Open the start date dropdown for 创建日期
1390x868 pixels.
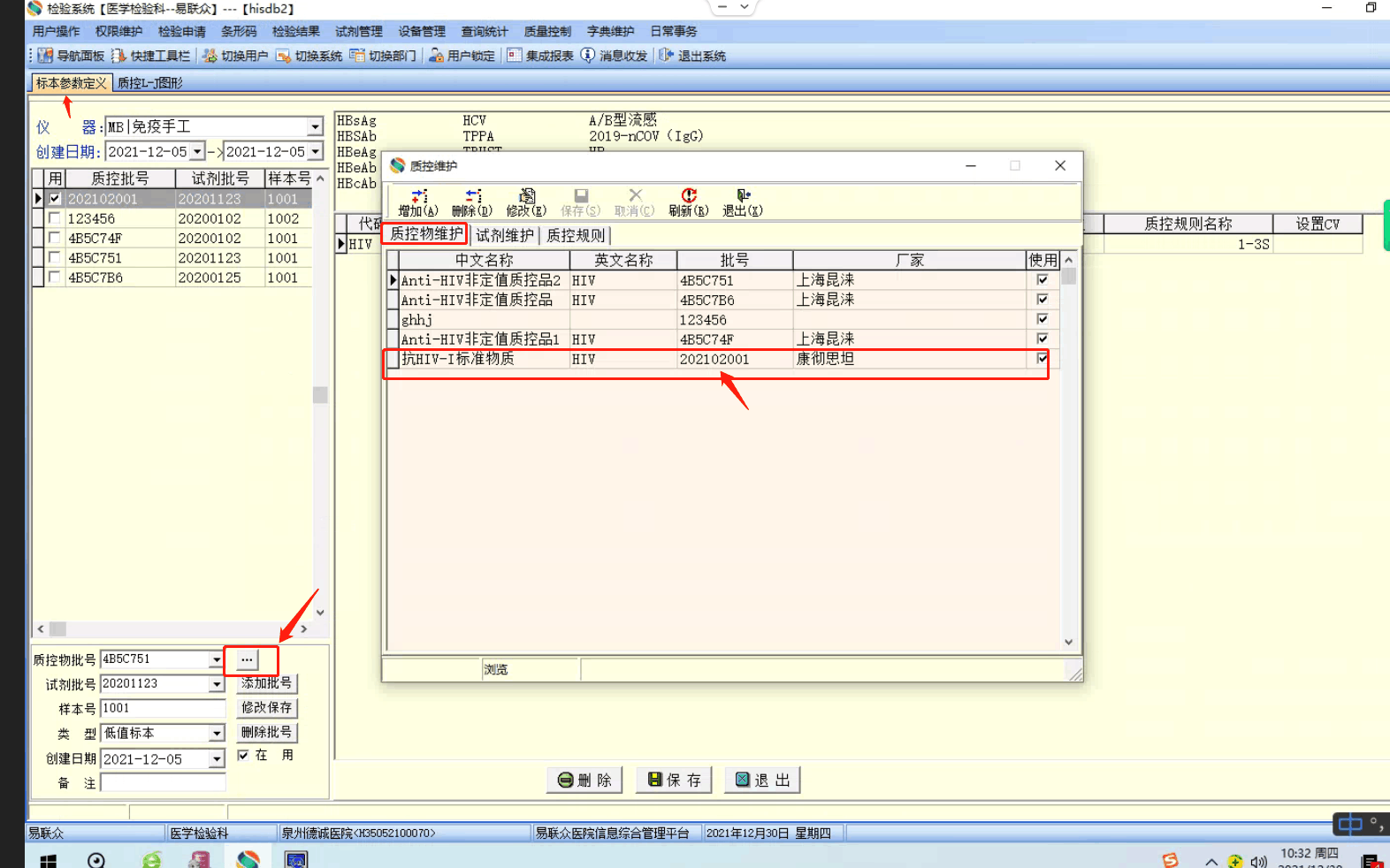coord(198,151)
